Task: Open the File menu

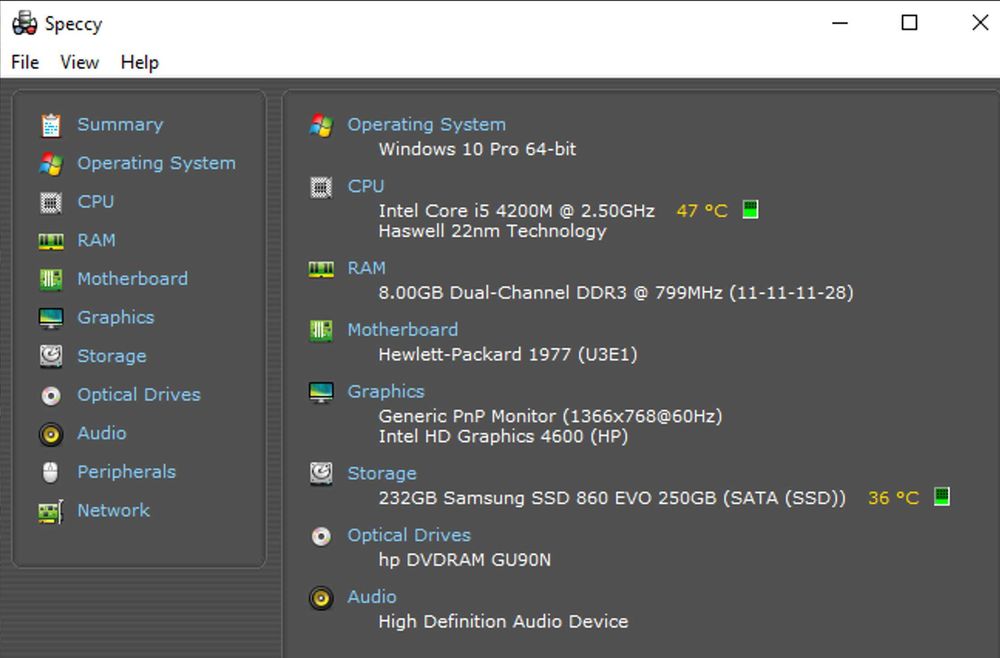Action: click(25, 62)
